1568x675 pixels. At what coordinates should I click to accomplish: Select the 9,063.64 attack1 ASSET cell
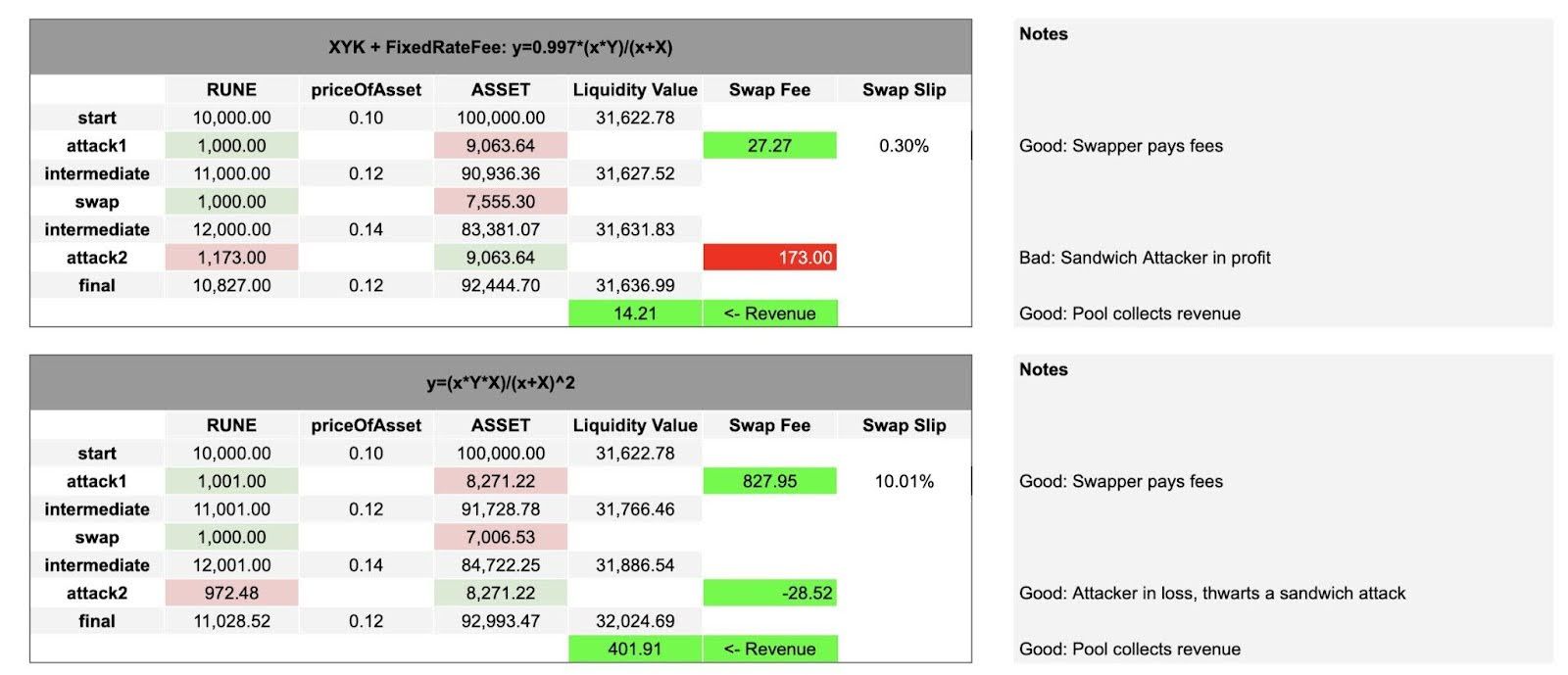pyautogui.click(x=501, y=146)
